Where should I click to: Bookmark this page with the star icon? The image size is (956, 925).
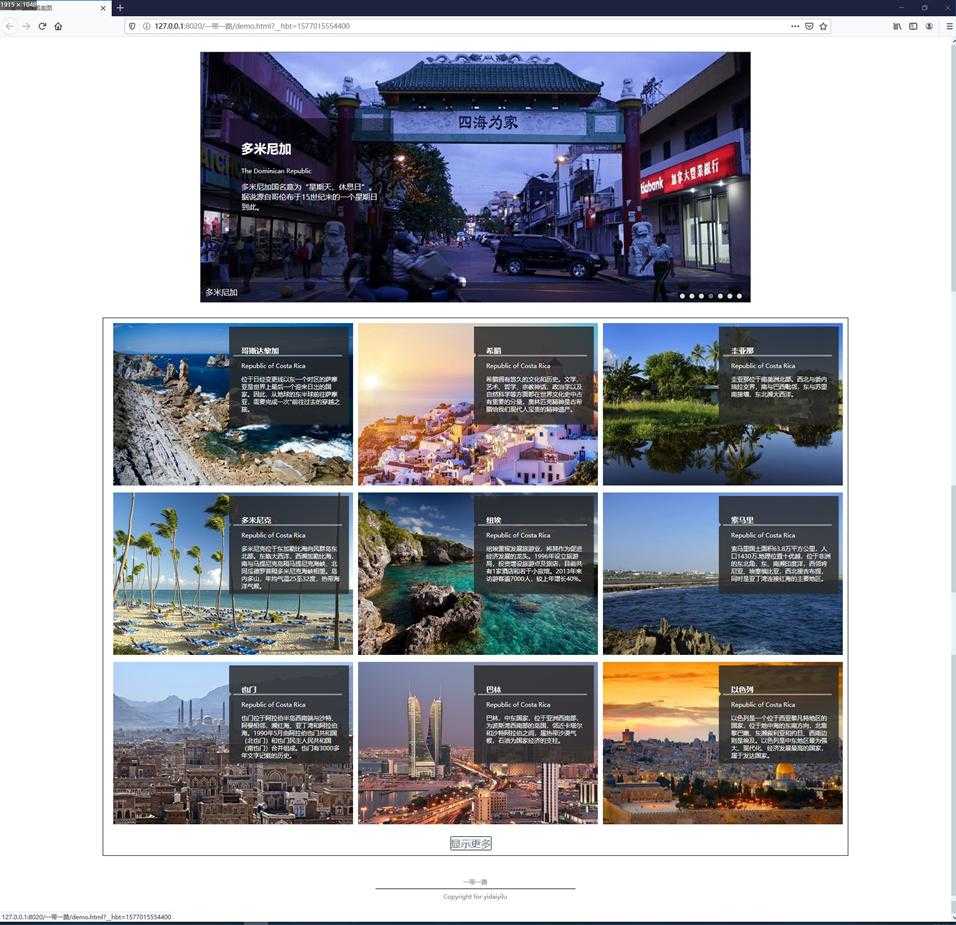[x=824, y=26]
